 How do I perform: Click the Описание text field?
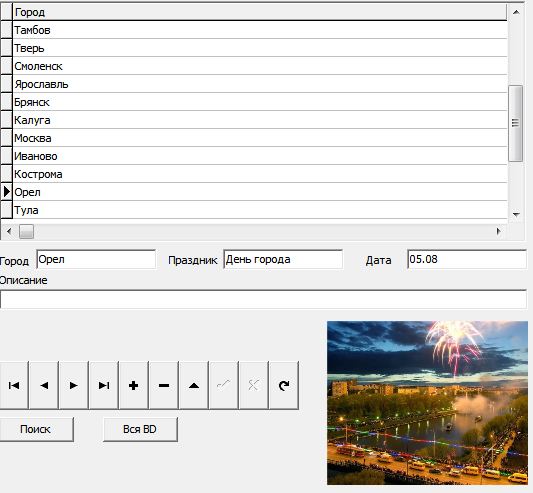coord(263,299)
